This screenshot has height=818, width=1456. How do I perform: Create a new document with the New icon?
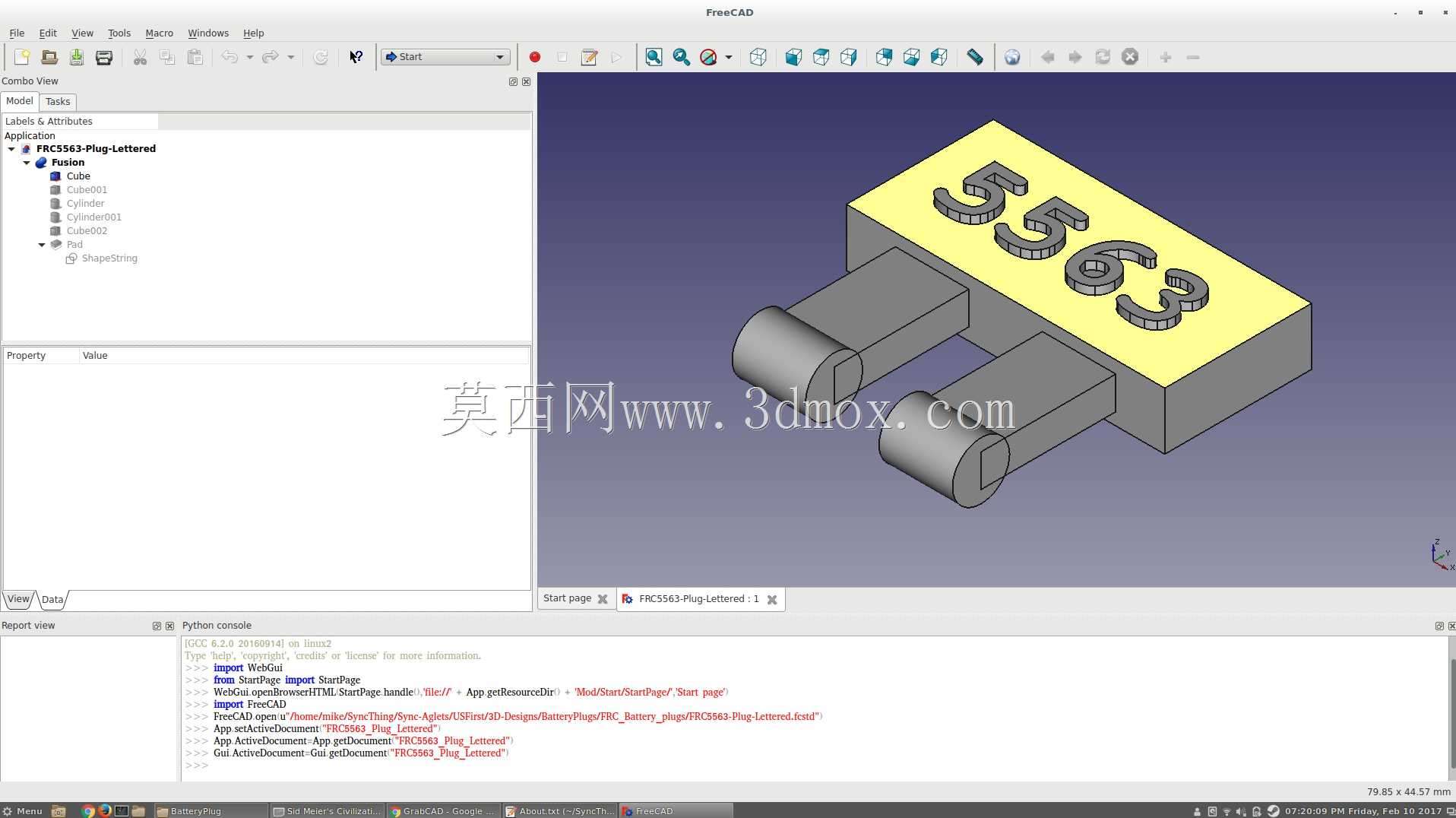point(22,57)
